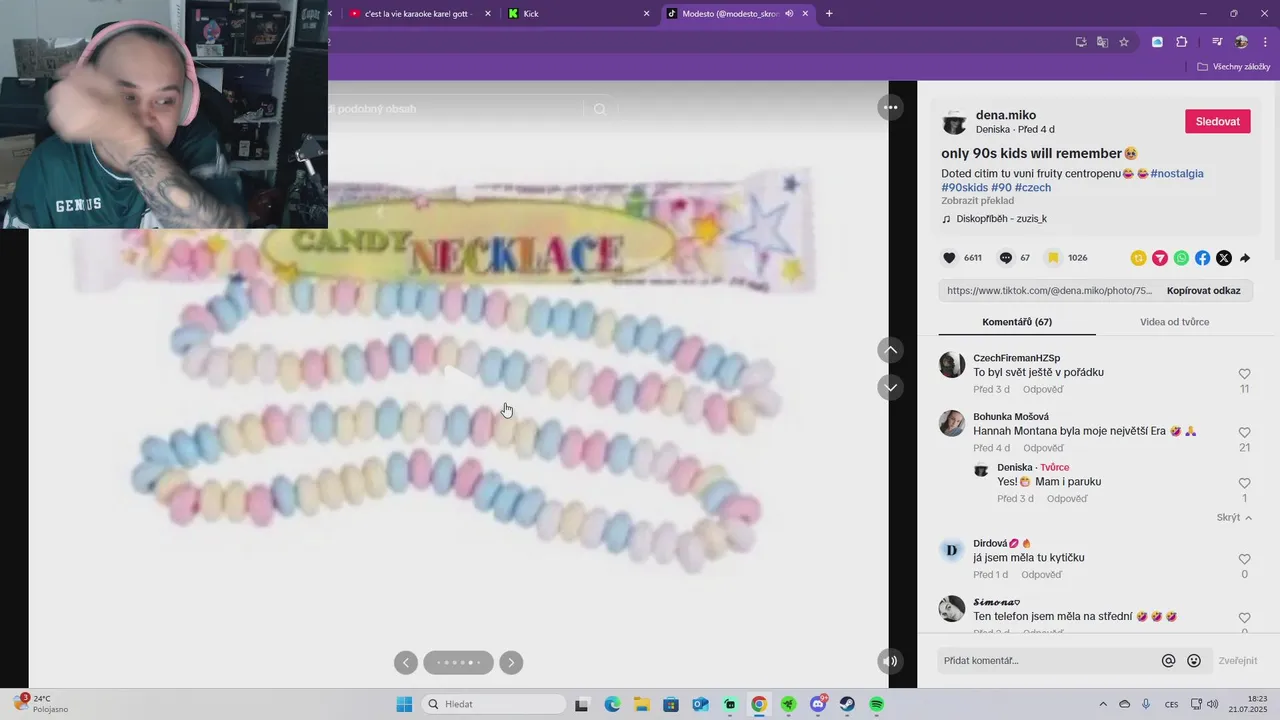Open the #czech hashtag
The height and width of the screenshot is (720, 1280).
[1033, 187]
